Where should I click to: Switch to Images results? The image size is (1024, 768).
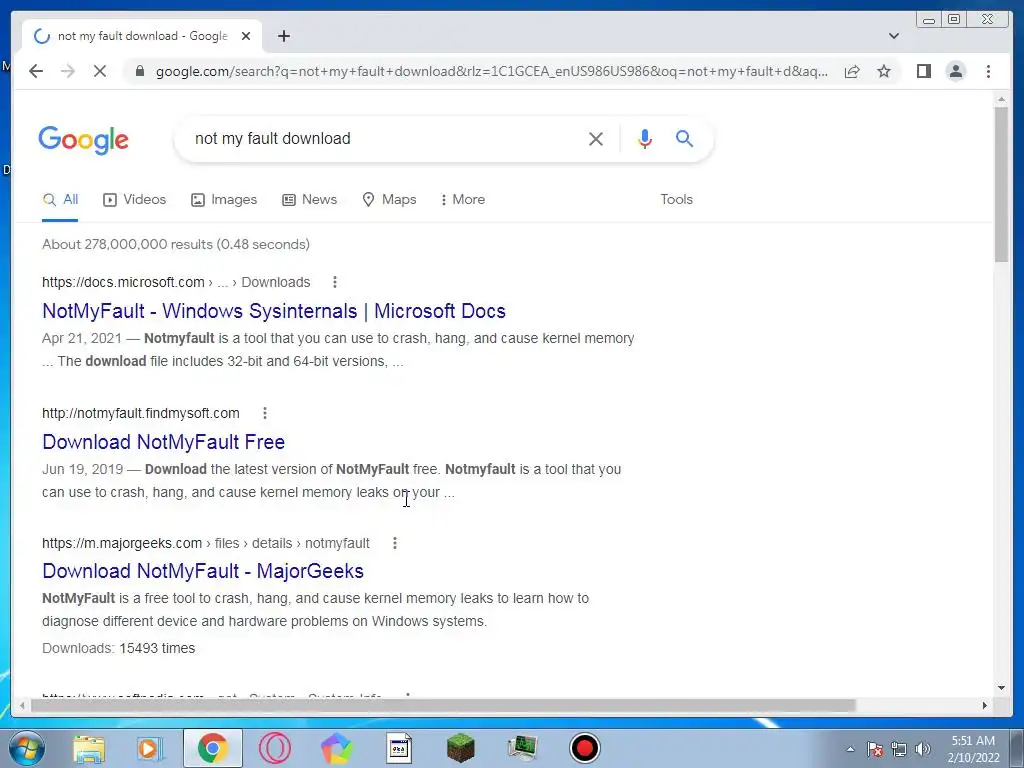[224, 200]
